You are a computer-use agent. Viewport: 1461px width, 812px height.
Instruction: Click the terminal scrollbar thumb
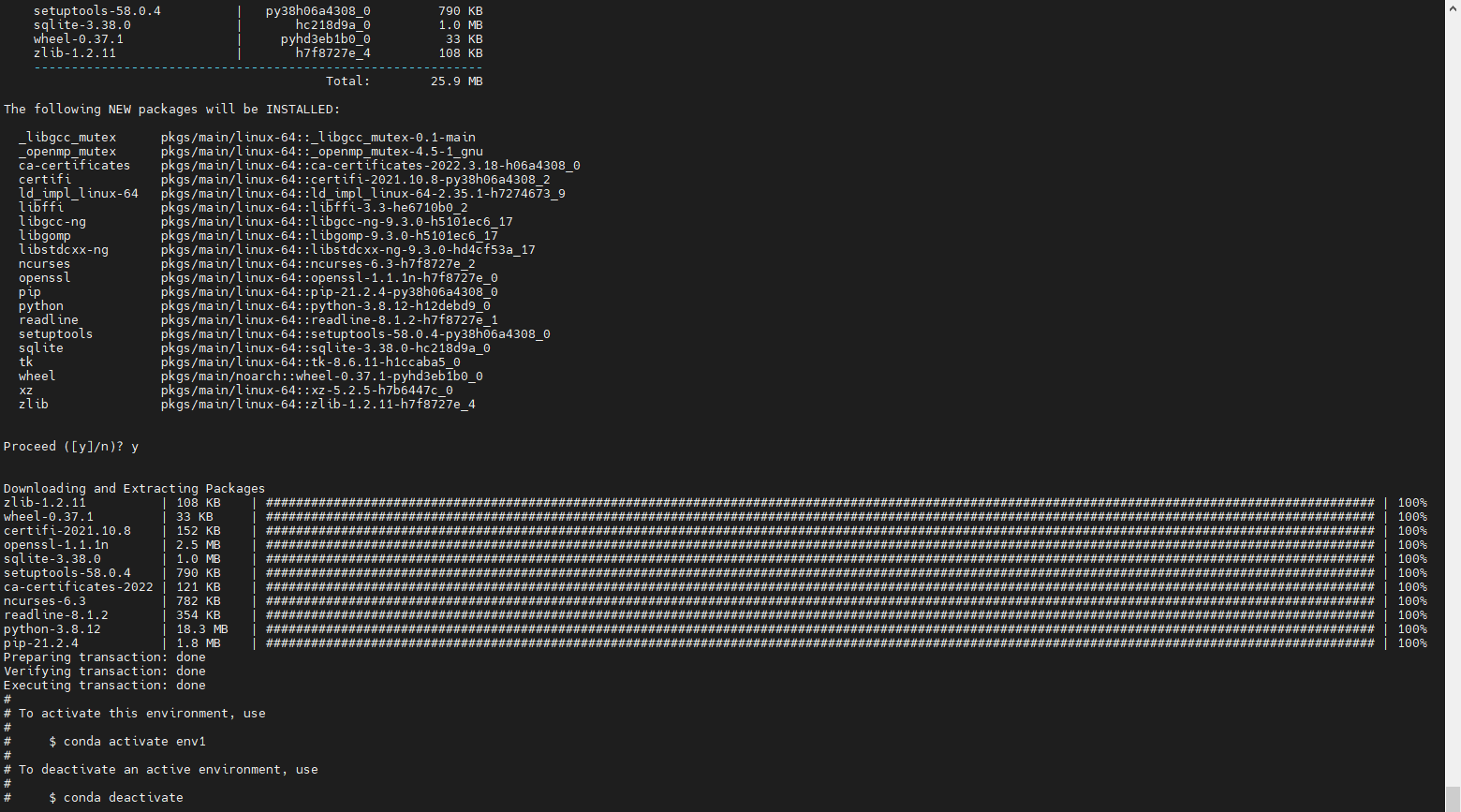(1453, 798)
